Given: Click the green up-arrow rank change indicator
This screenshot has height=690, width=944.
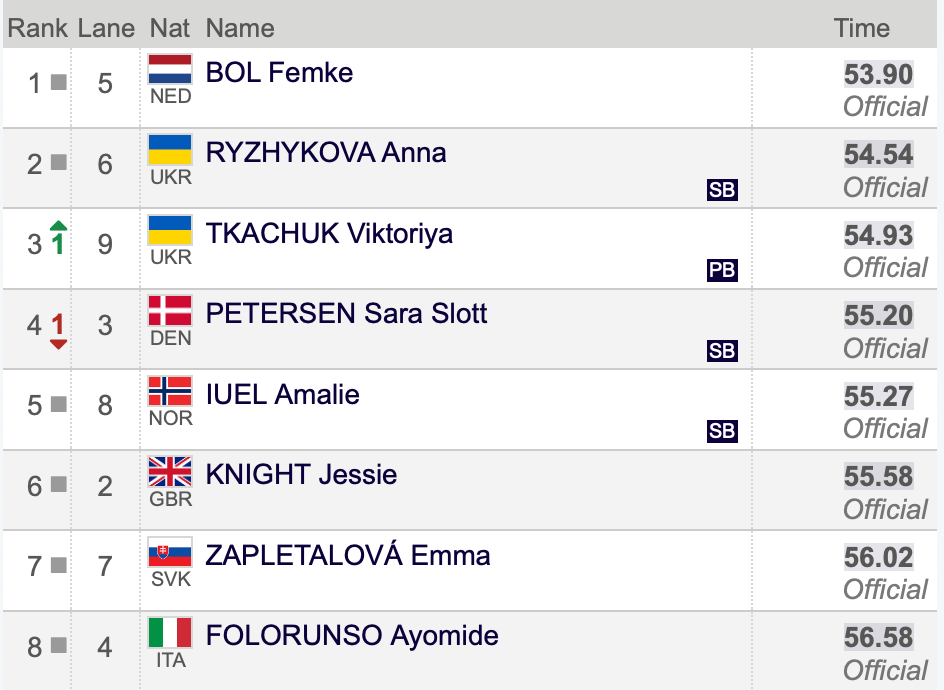Looking at the screenshot, I should (x=58, y=238).
